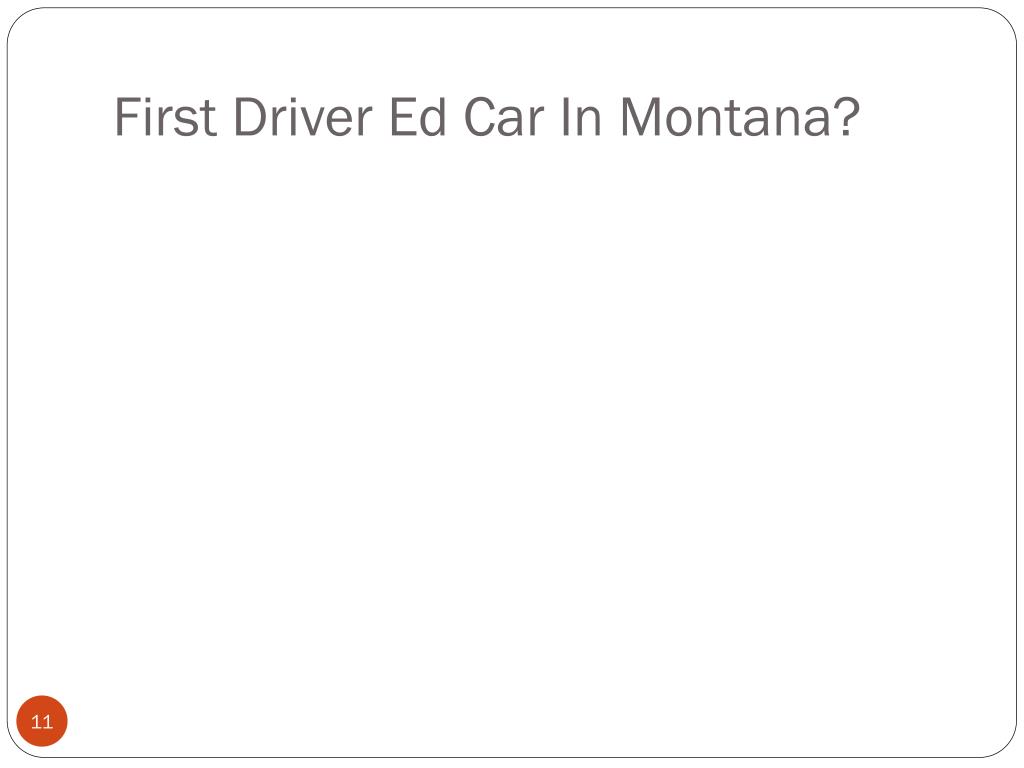Click the capital I in "In"
This screenshot has width=1024, height=768.
click(566, 118)
